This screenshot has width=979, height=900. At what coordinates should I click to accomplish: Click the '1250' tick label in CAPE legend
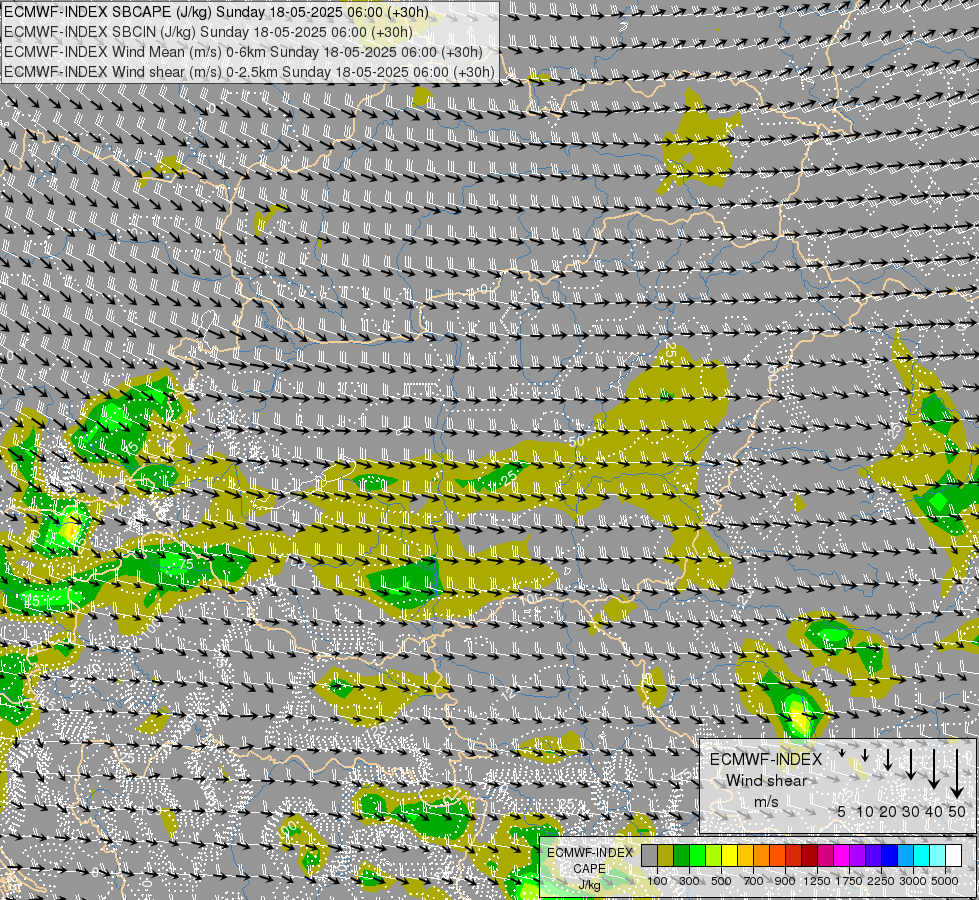pyautogui.click(x=817, y=881)
